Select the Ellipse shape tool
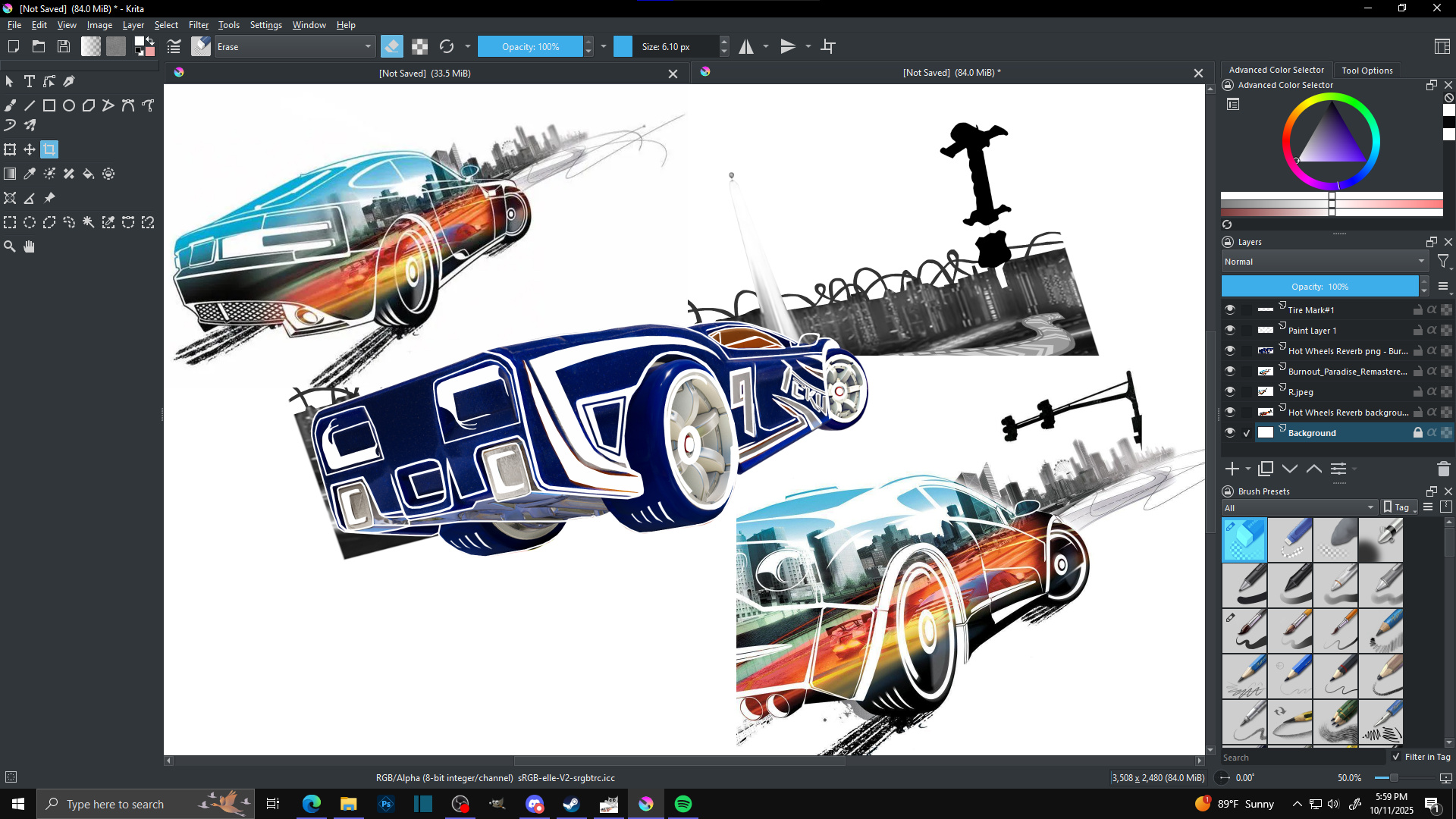The image size is (1456, 819). click(69, 105)
